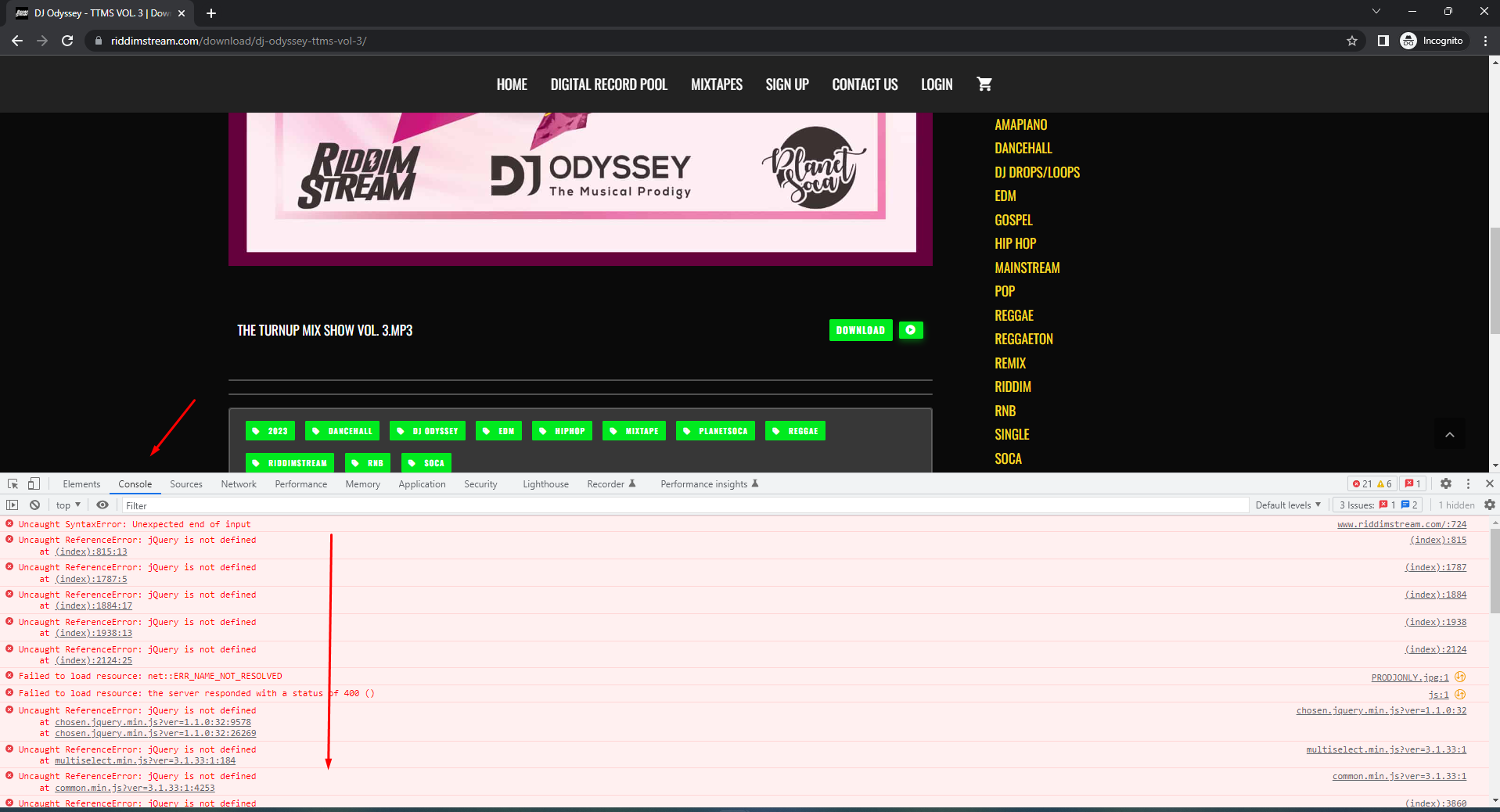1500x812 pixels.
Task: Click the scroll-to-top arrow button
Action: pyautogui.click(x=1449, y=434)
